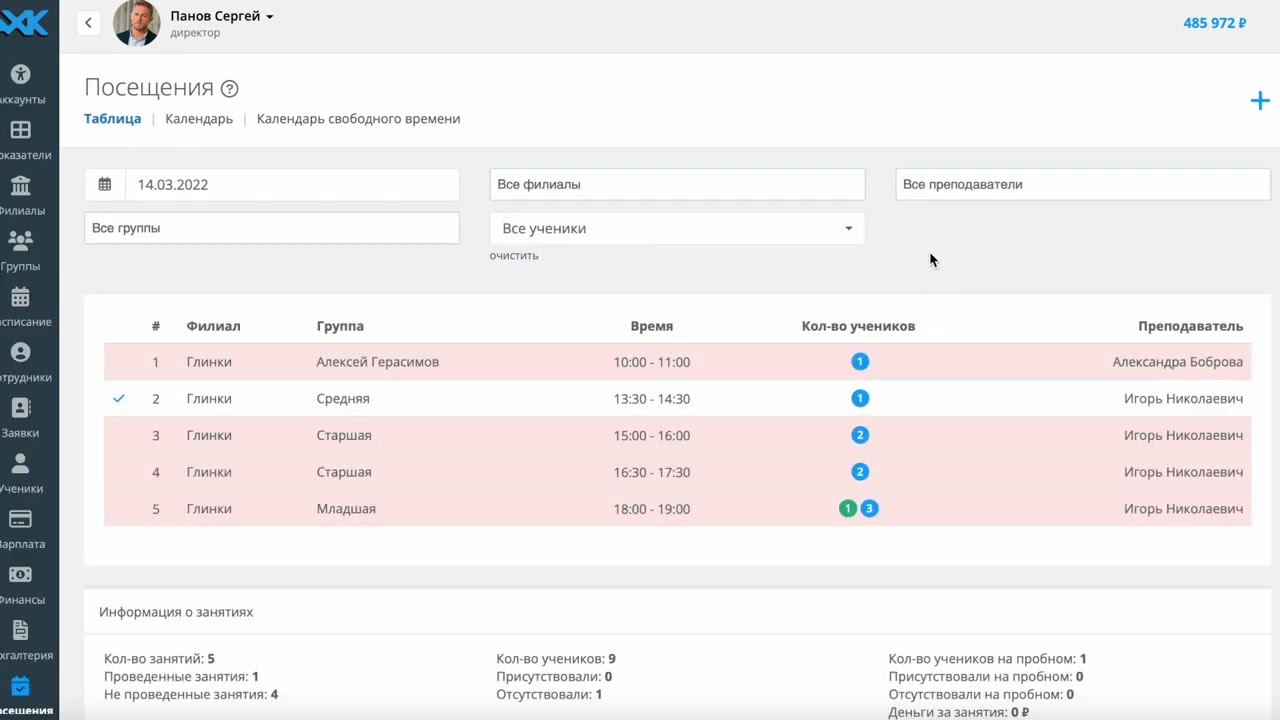The image size is (1280, 720).
Task: Open the calendar icon beside the date field
Action: 105,184
